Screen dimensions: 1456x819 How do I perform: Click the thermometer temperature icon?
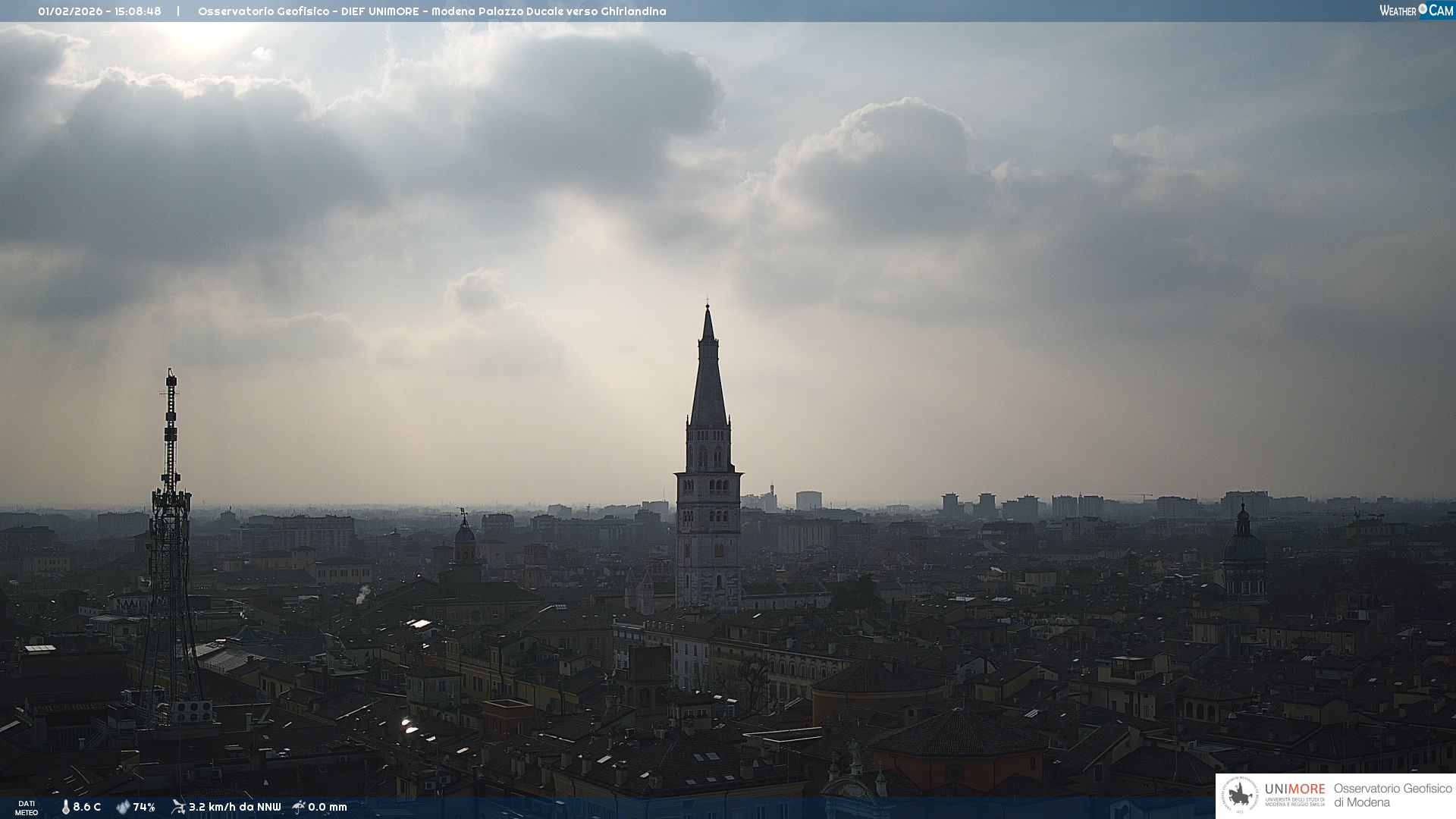(65, 807)
